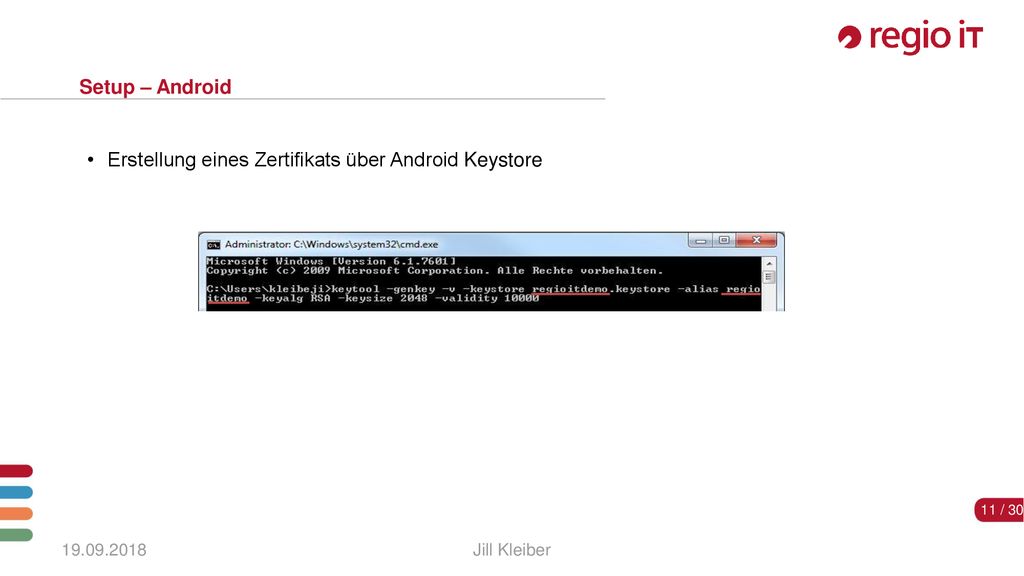The width and height of the screenshot is (1024, 576).
Task: Click the regio iT logo
Action: pyautogui.click(x=910, y=37)
